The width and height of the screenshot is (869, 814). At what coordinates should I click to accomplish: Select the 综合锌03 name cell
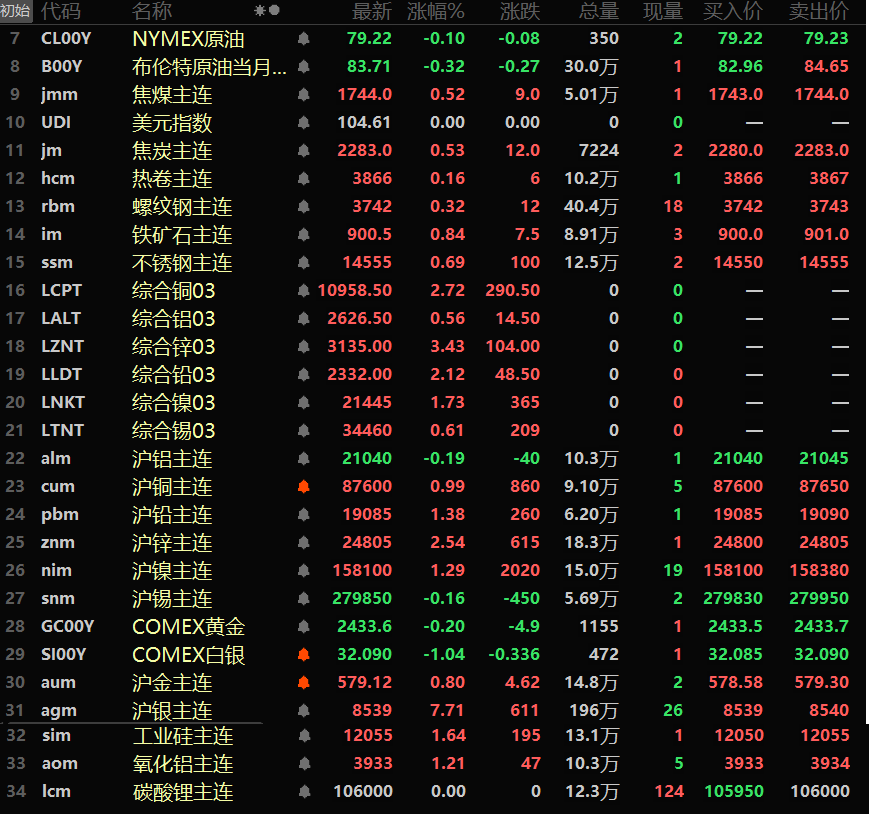[173, 347]
